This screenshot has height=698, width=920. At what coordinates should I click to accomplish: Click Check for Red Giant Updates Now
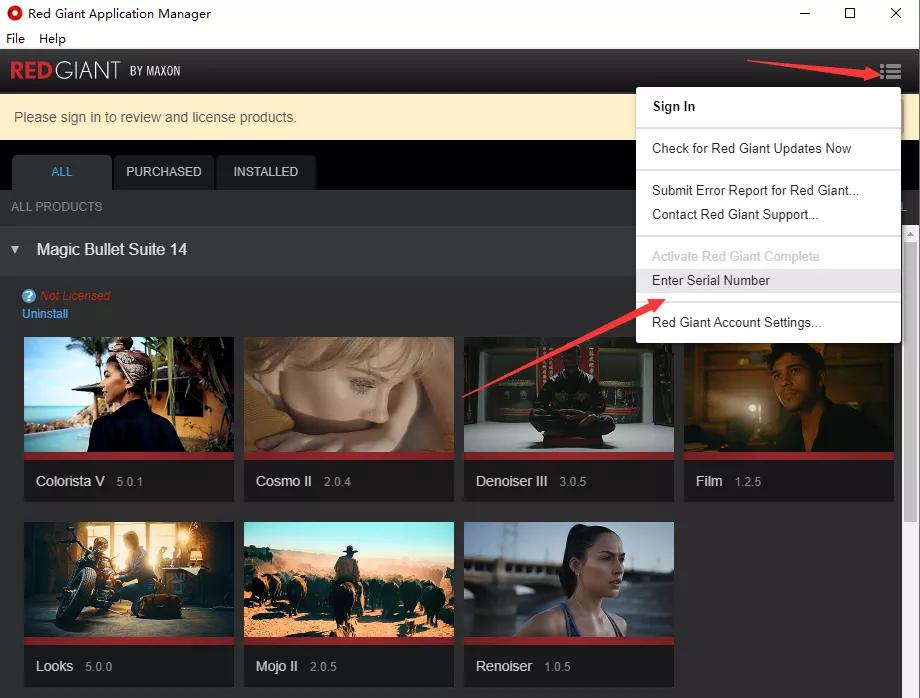click(751, 149)
